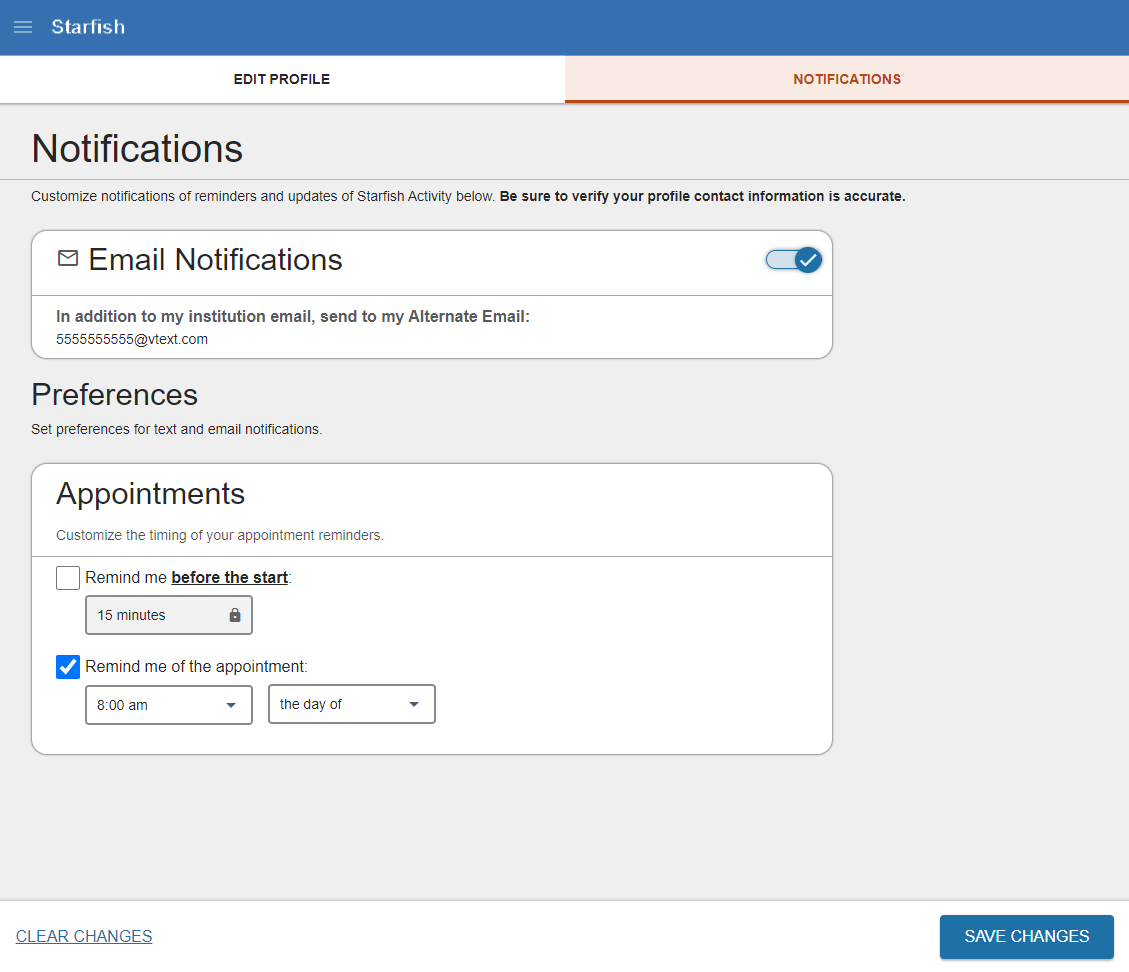Click the Save Changes button
Image resolution: width=1129 pixels, height=972 pixels.
1026,937
